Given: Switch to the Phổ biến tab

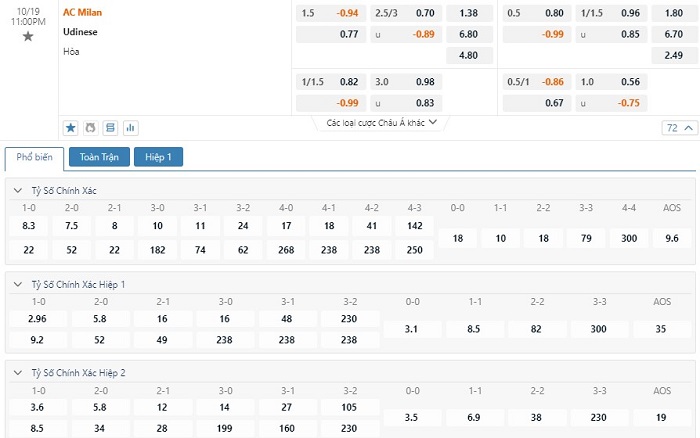Looking at the screenshot, I should (x=35, y=157).
